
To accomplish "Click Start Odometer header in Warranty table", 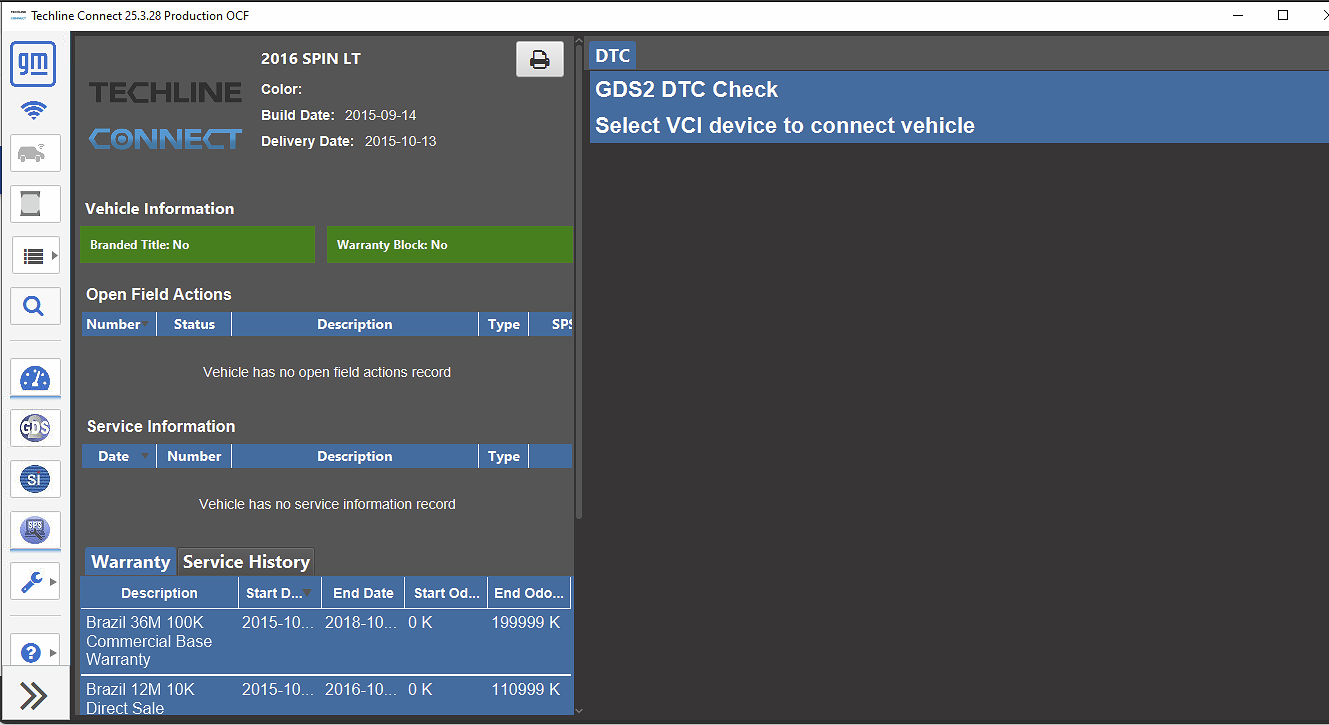I will (x=447, y=593).
